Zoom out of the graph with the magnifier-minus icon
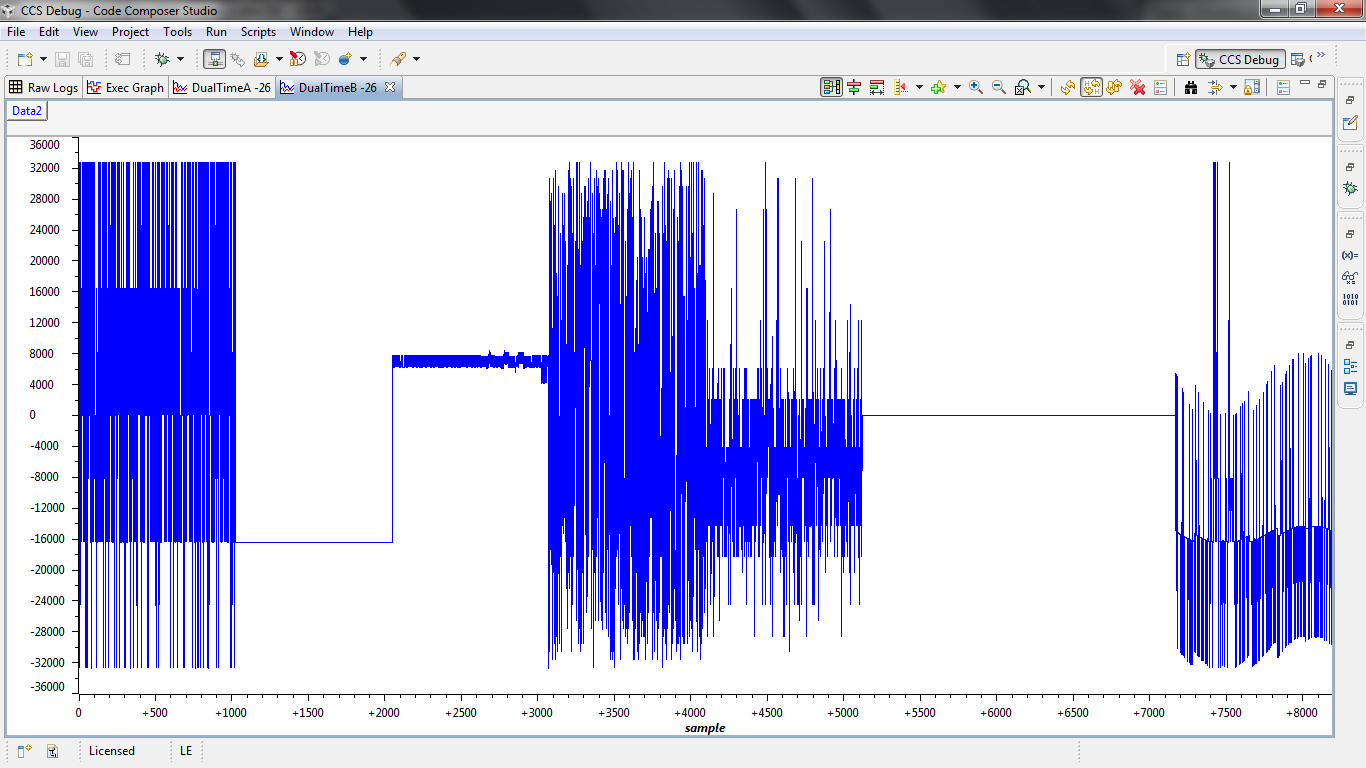This screenshot has width=1366, height=768. pos(997,87)
